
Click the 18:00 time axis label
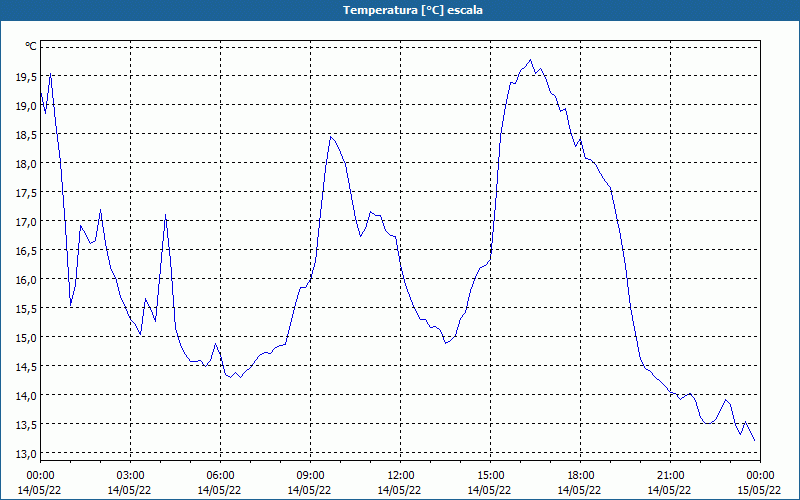581,476
